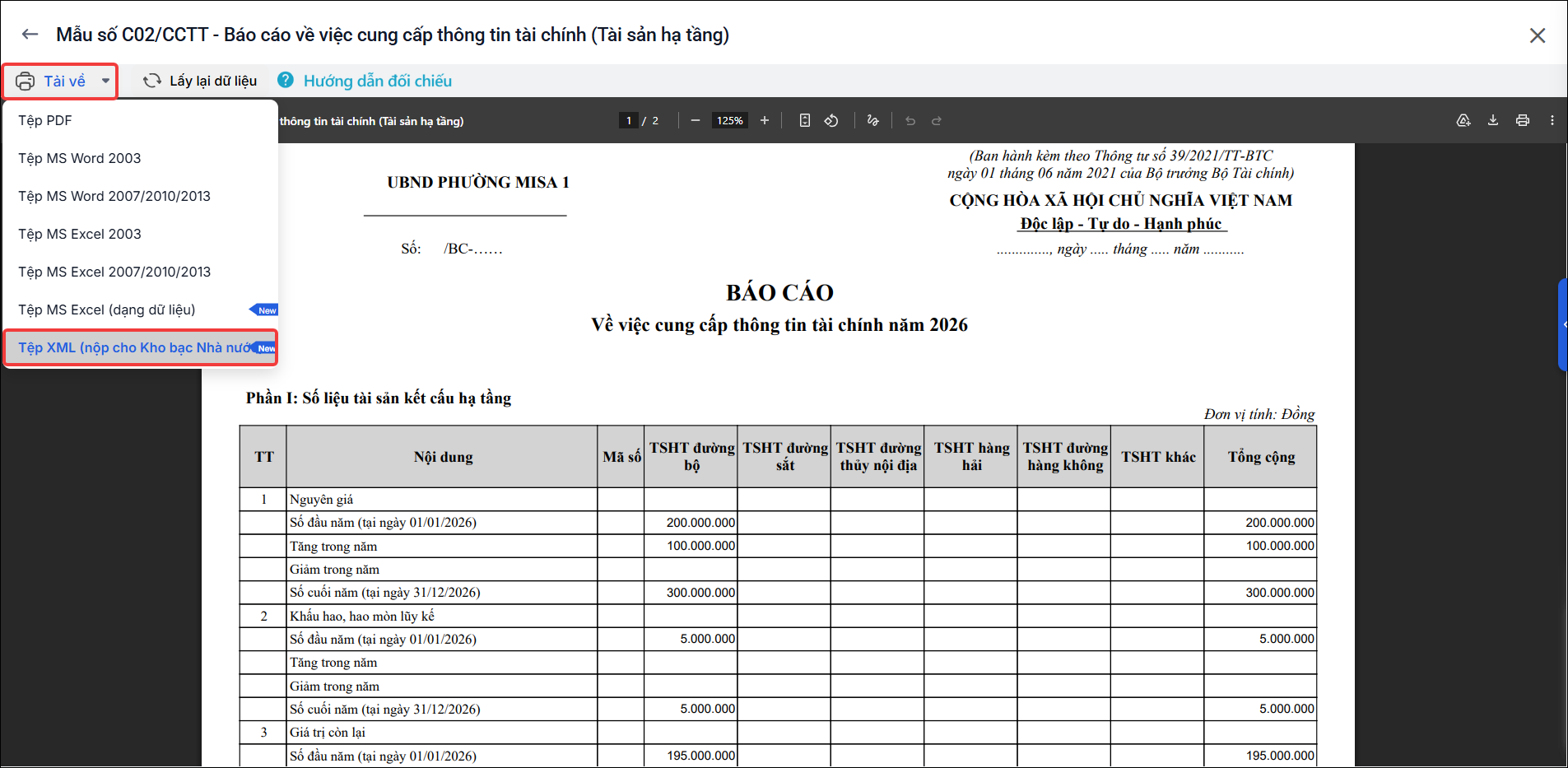The height and width of the screenshot is (768, 1568).
Task: Expand the blue right side panel handle
Action: tap(1563, 324)
